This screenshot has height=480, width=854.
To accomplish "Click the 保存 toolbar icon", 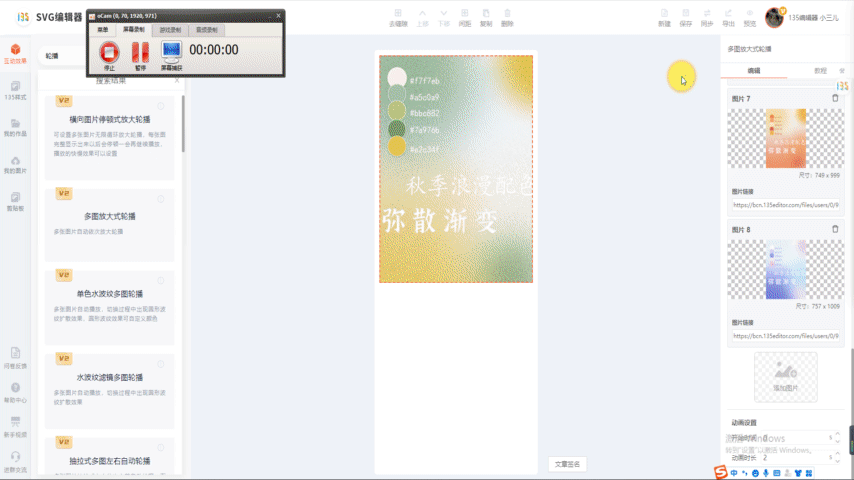I will 686,17.
